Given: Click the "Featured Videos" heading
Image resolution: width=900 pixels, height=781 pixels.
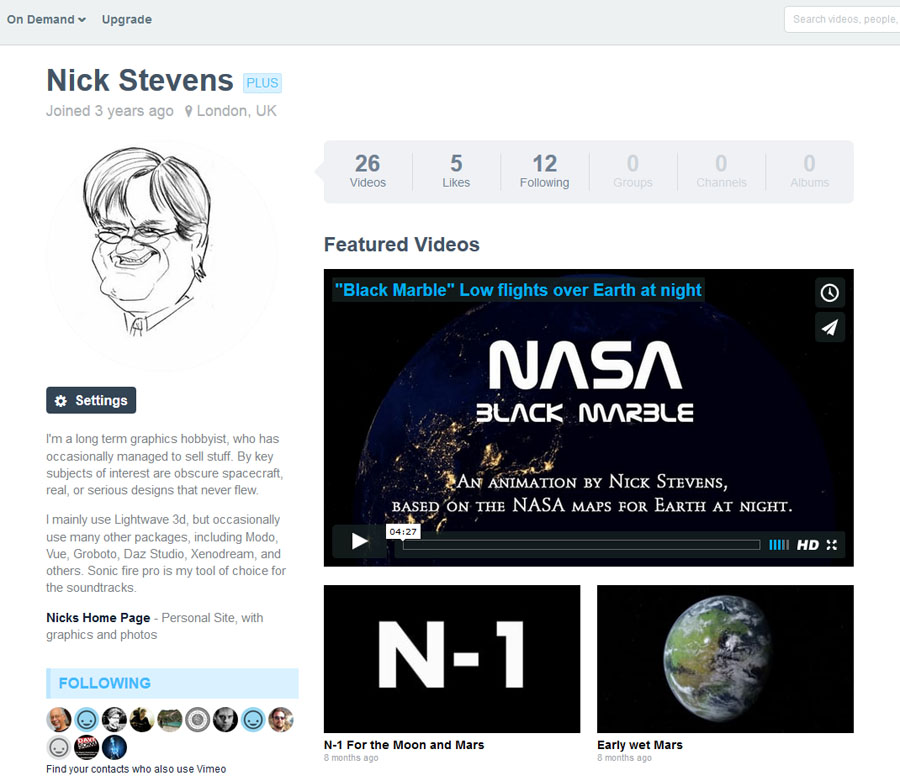Looking at the screenshot, I should coord(402,244).
